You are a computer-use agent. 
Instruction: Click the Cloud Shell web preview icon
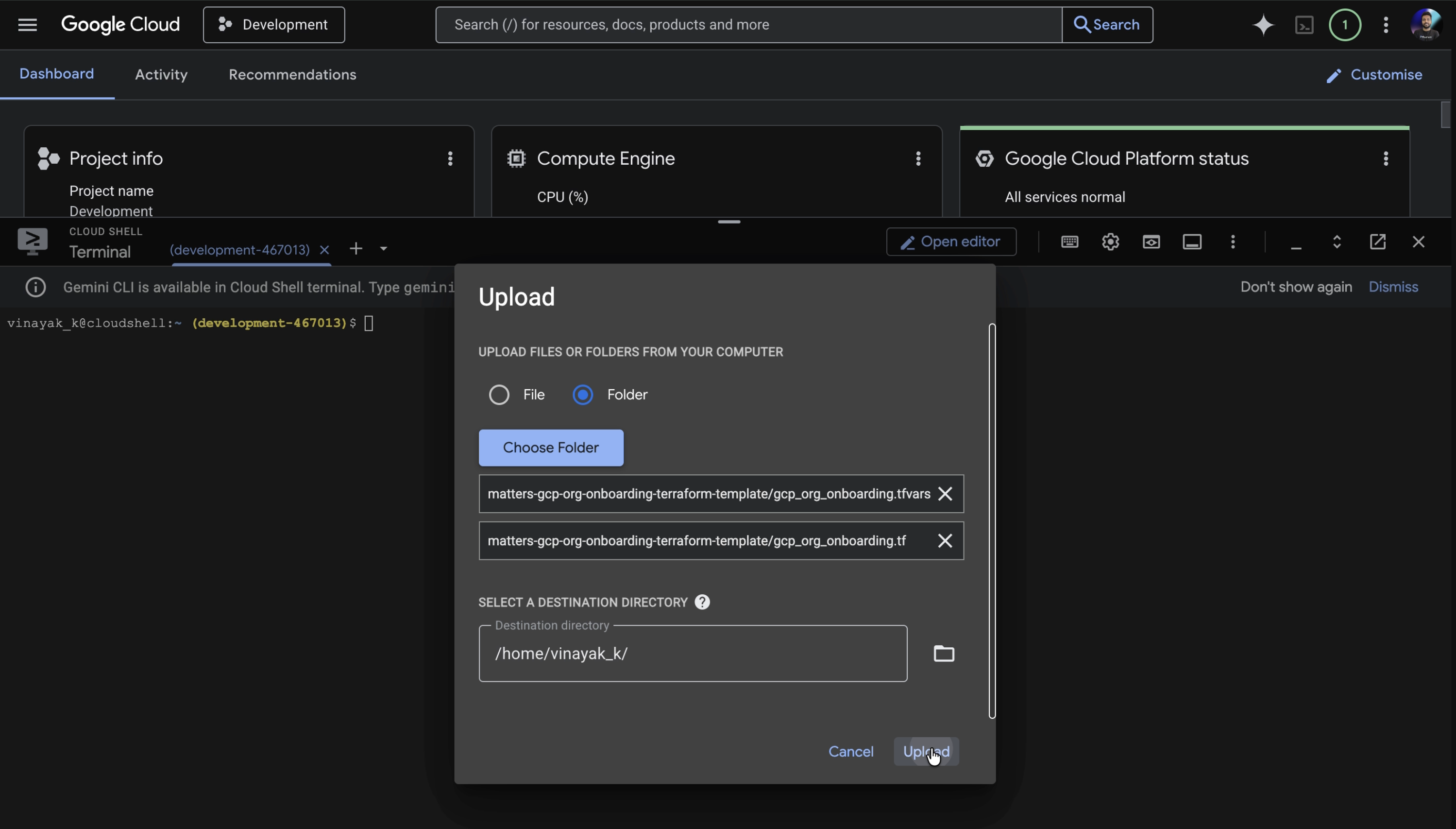[x=1151, y=242]
